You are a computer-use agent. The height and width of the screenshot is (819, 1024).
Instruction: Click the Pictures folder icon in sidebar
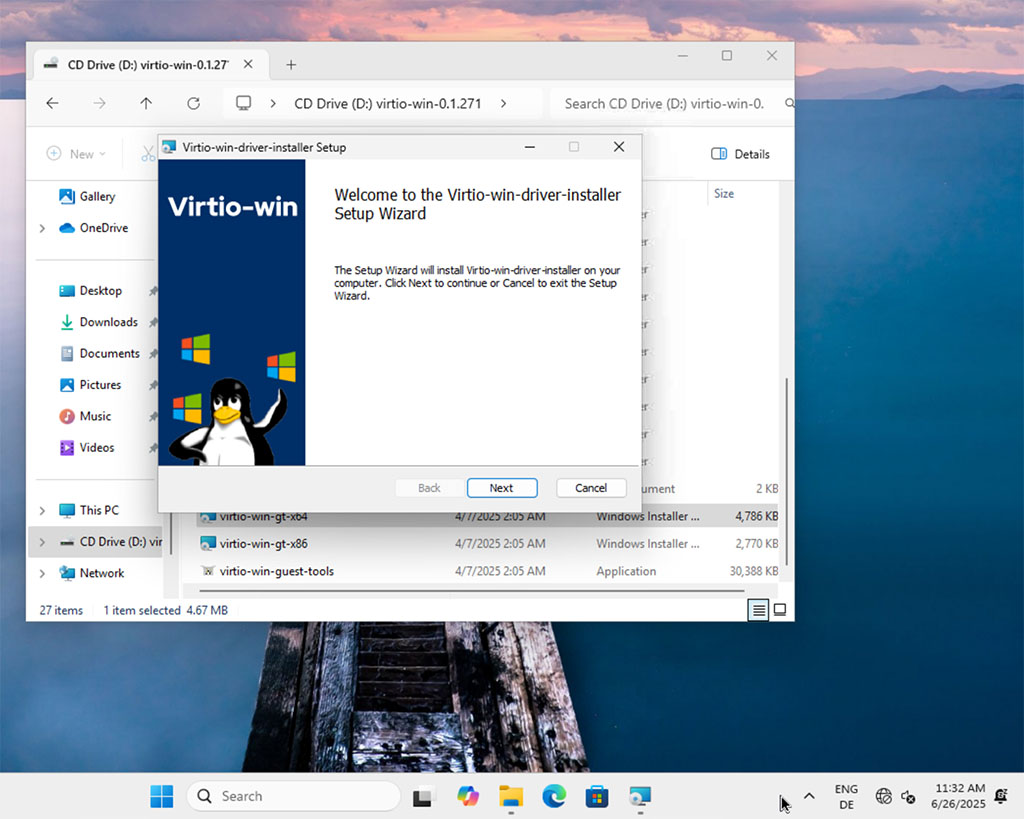67,385
